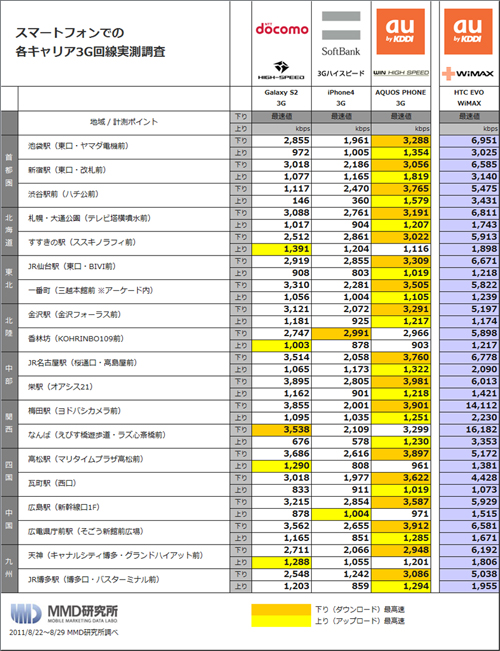Select the すすきの駅 row label

coord(81,242)
